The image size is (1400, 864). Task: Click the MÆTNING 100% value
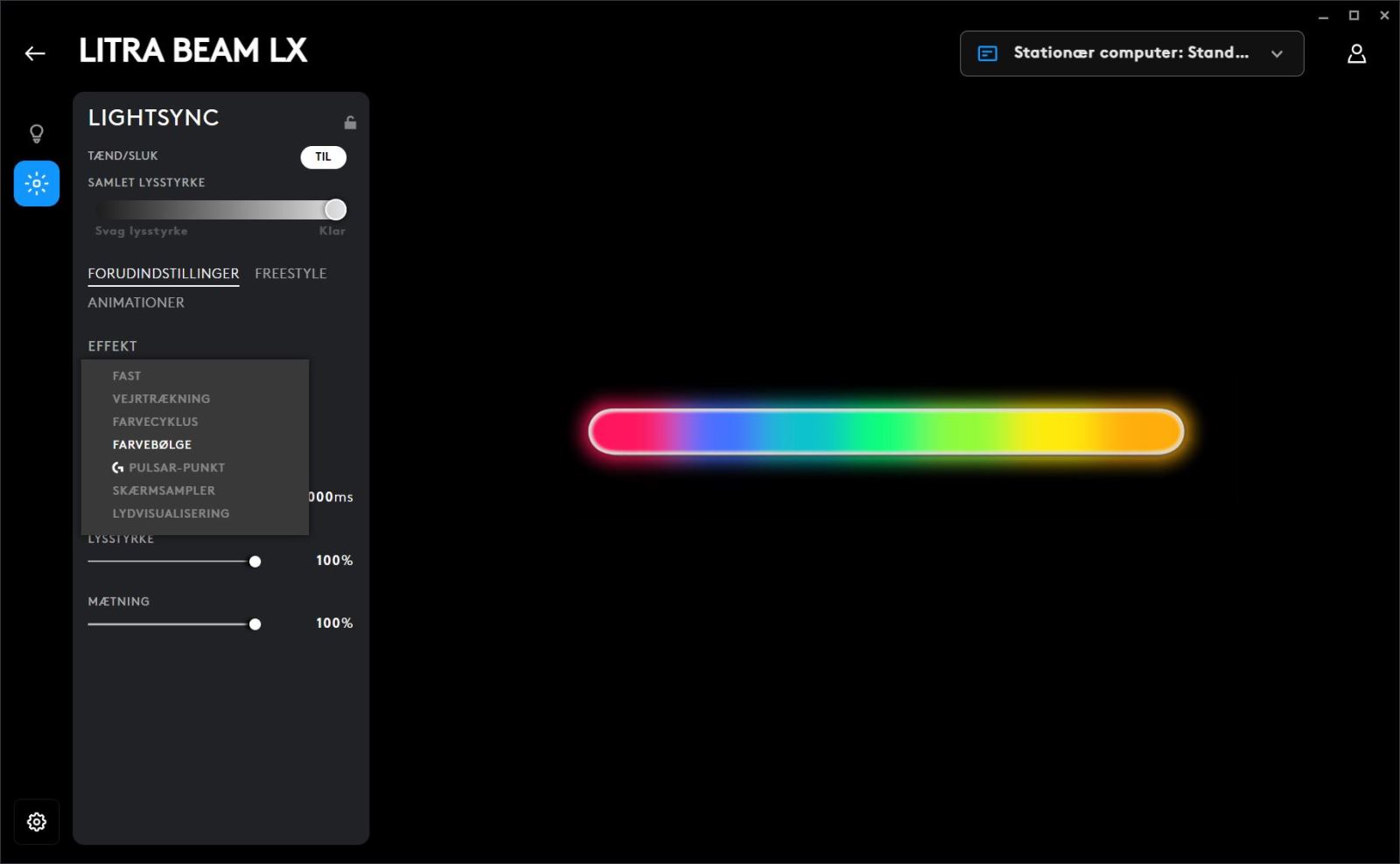[x=334, y=624]
